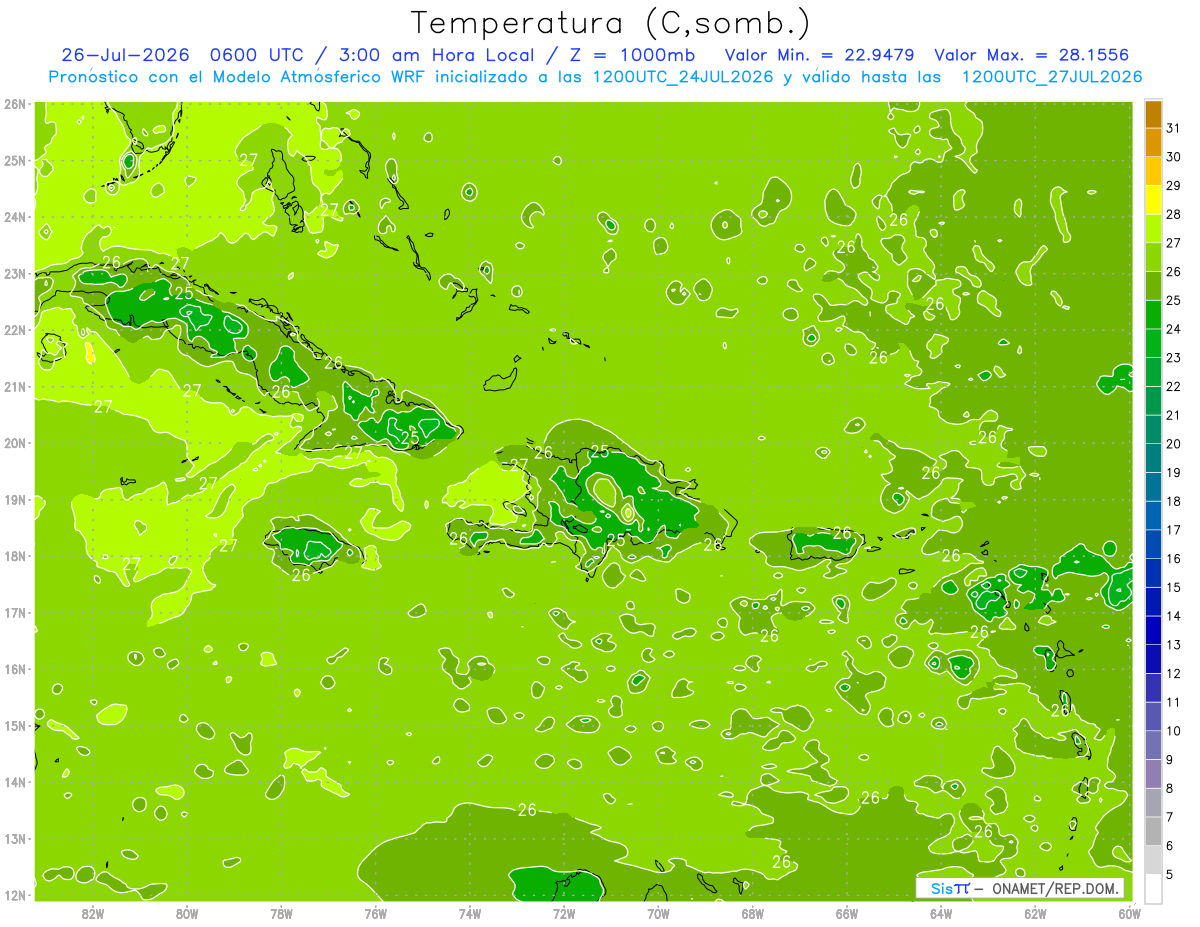The height and width of the screenshot is (927, 1200).
Task: Click the '24N' latitude label
Action: pos(15,217)
